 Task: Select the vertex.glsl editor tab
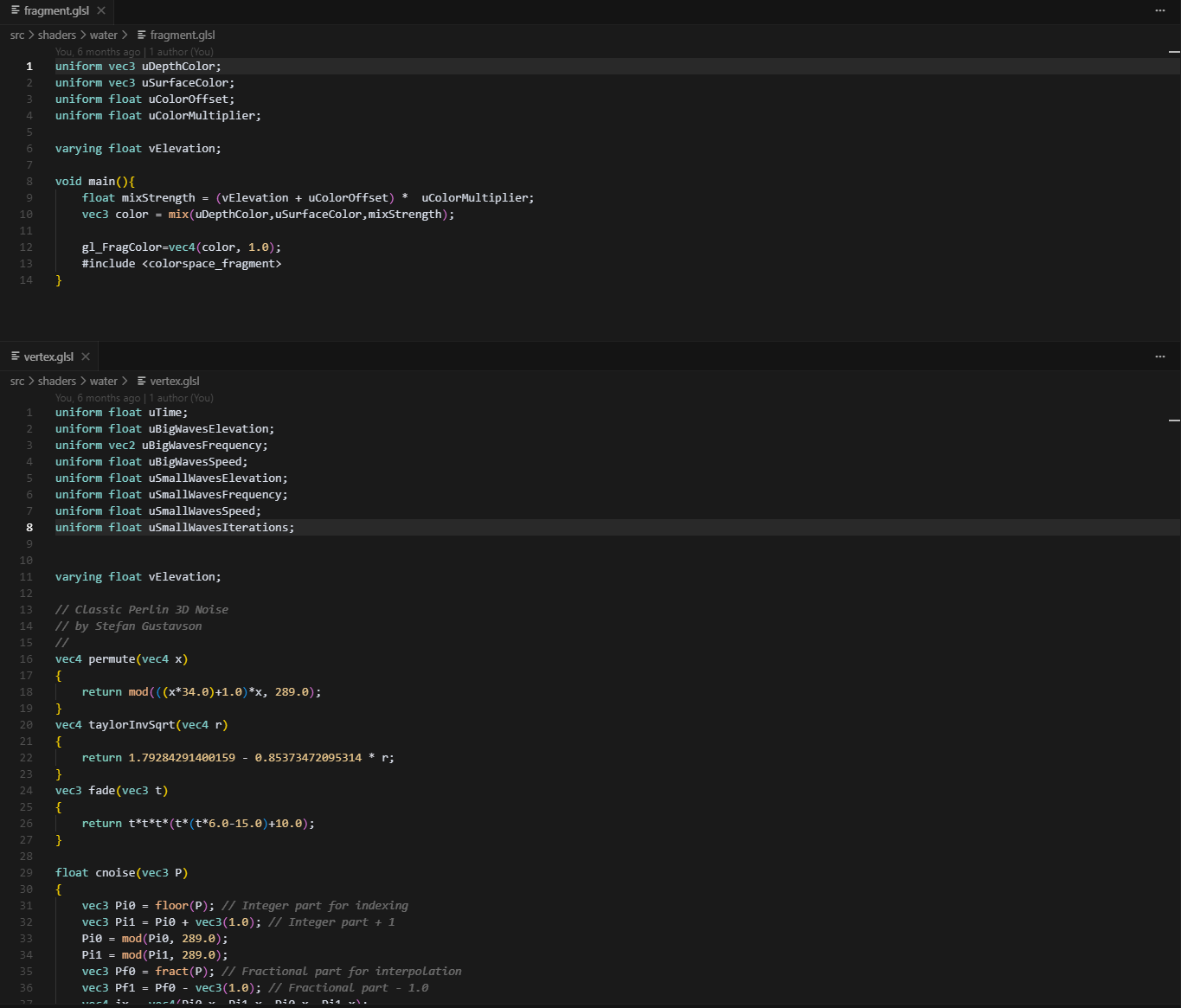point(49,356)
